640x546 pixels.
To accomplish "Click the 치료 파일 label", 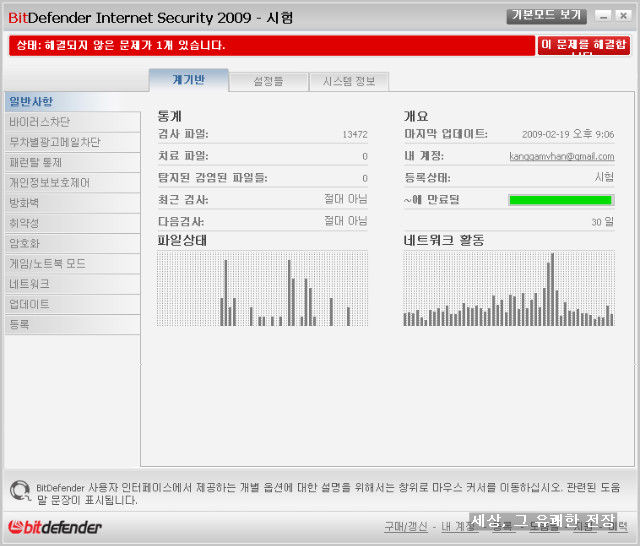I will tap(183, 156).
